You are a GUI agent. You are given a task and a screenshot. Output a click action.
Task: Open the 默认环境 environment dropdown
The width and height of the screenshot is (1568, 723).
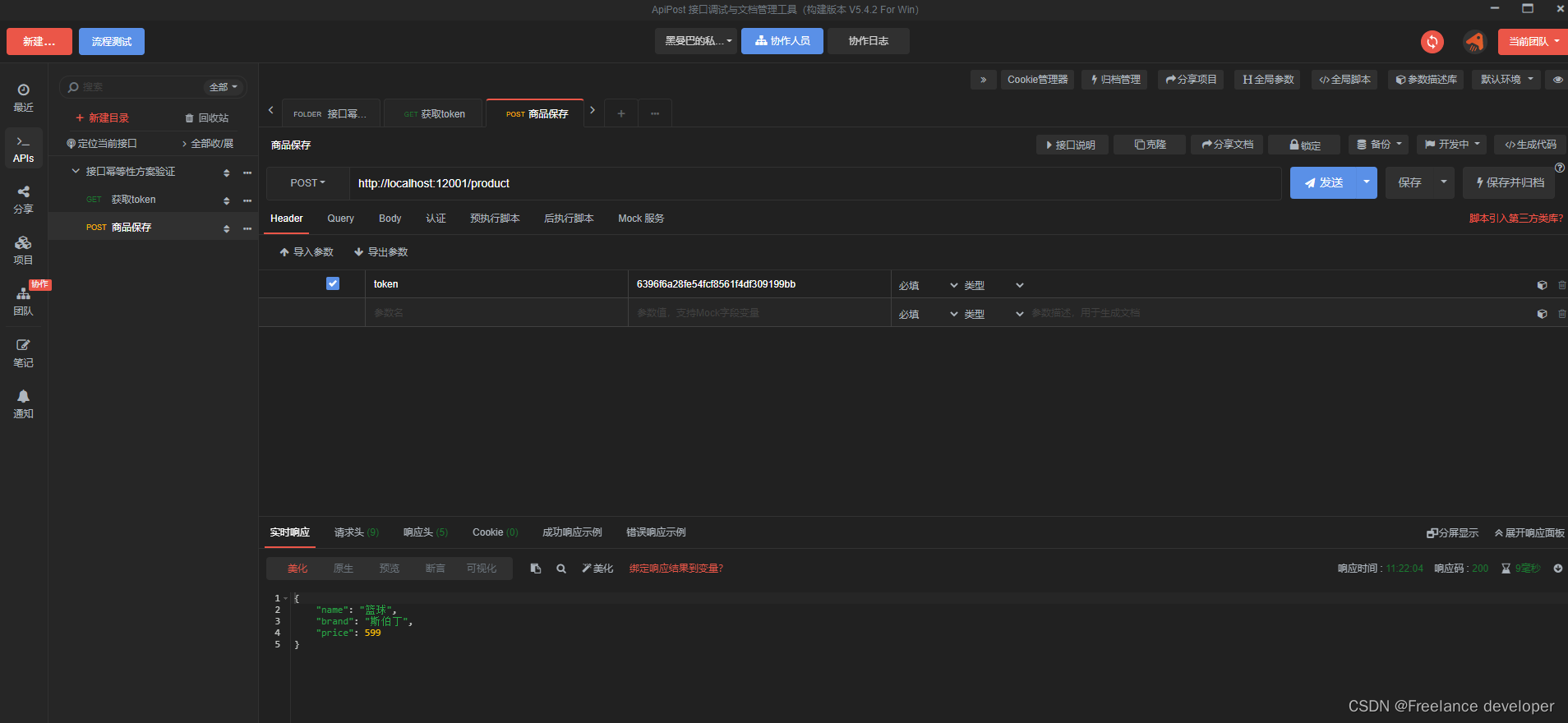tap(1507, 80)
